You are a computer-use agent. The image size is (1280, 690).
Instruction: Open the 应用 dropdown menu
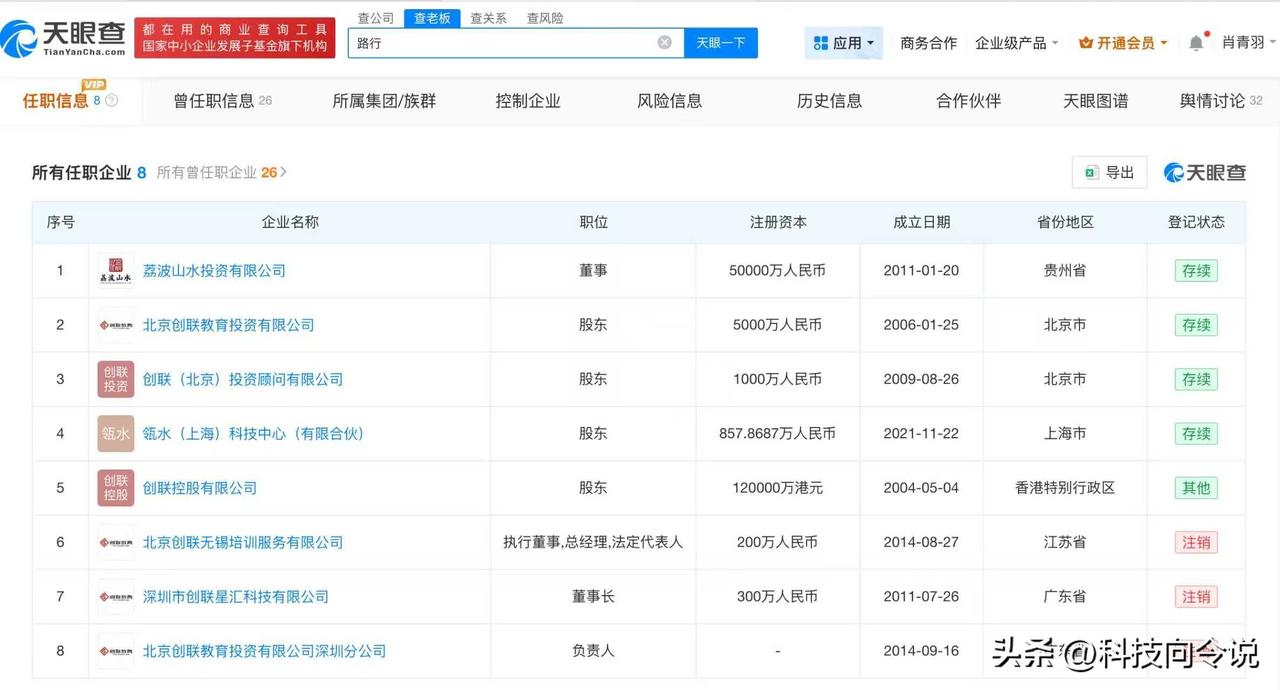(843, 43)
